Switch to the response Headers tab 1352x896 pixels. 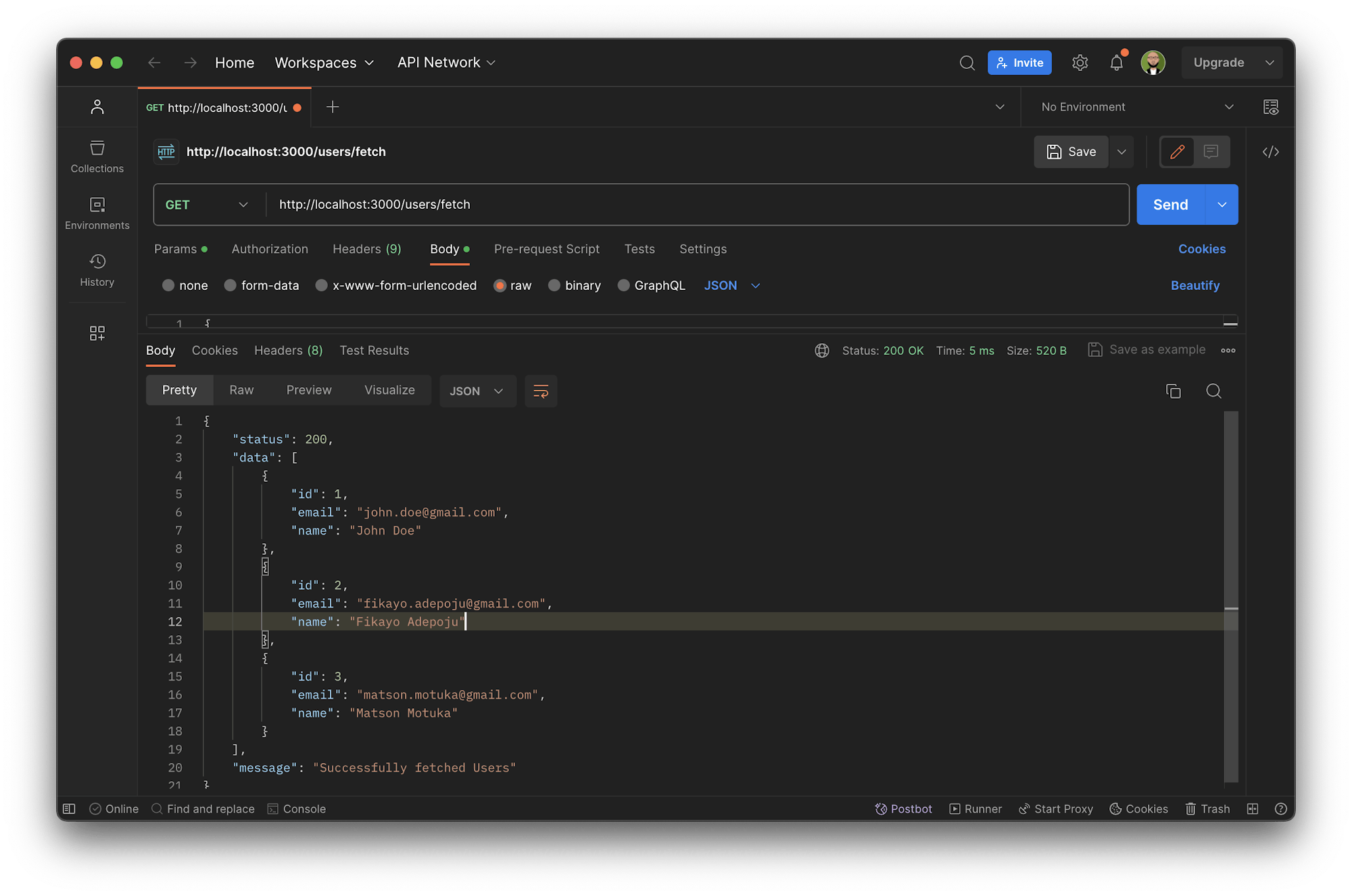[288, 350]
